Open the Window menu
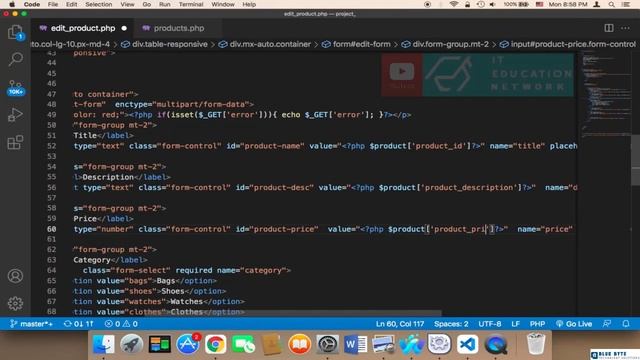This screenshot has width=640, height=360. pyautogui.click(x=223, y=4)
